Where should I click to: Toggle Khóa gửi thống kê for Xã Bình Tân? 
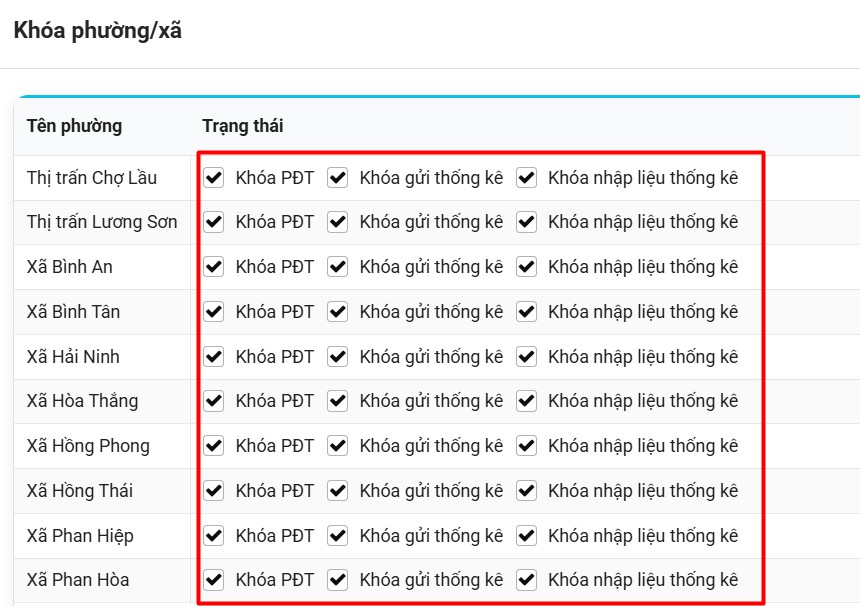coord(338,312)
